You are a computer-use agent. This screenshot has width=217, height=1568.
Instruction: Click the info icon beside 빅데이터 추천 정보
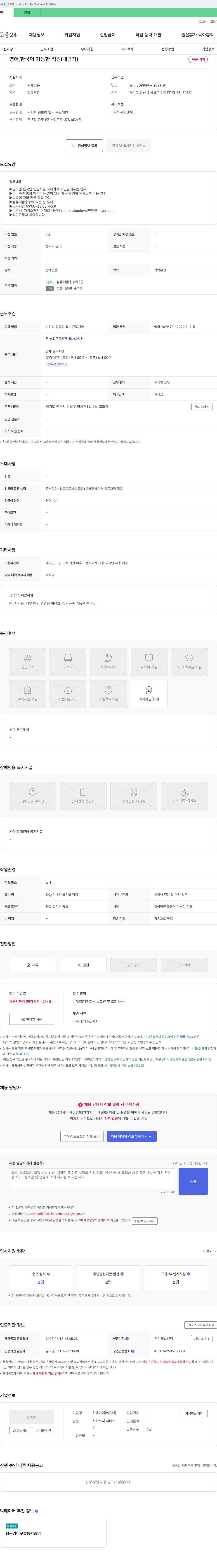point(37,1511)
